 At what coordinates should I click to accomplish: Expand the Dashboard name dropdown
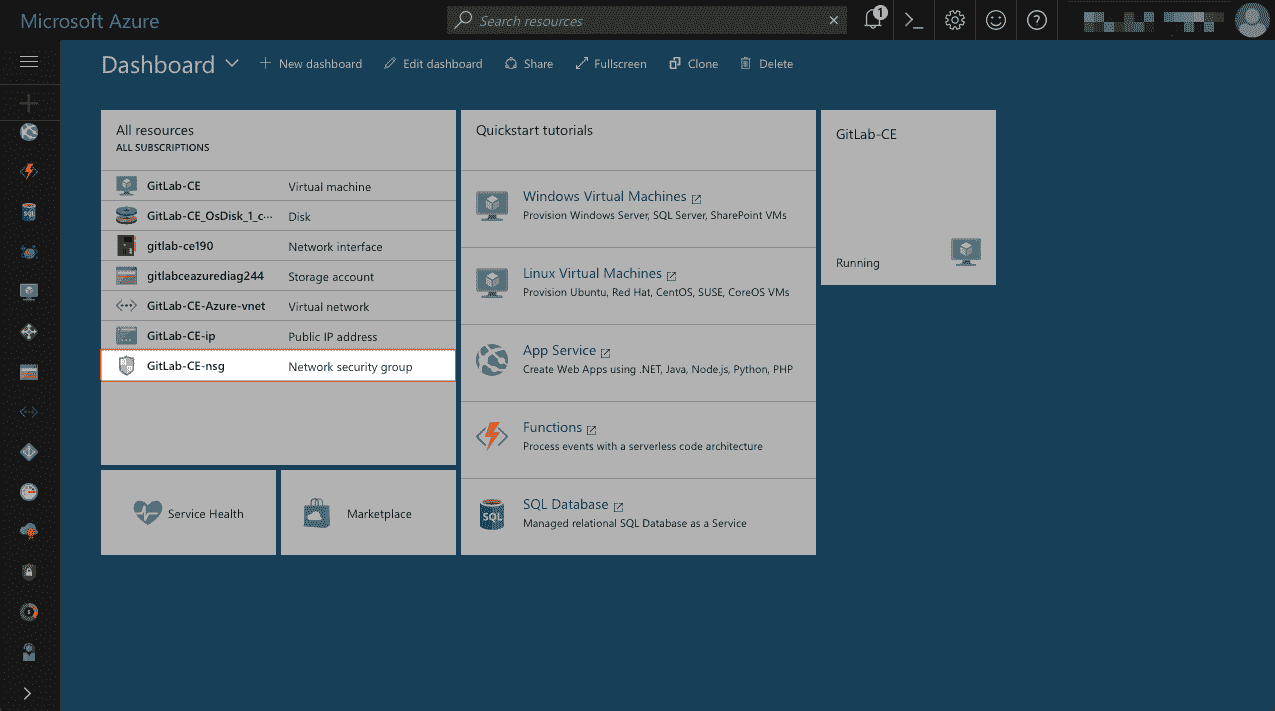tap(233, 64)
